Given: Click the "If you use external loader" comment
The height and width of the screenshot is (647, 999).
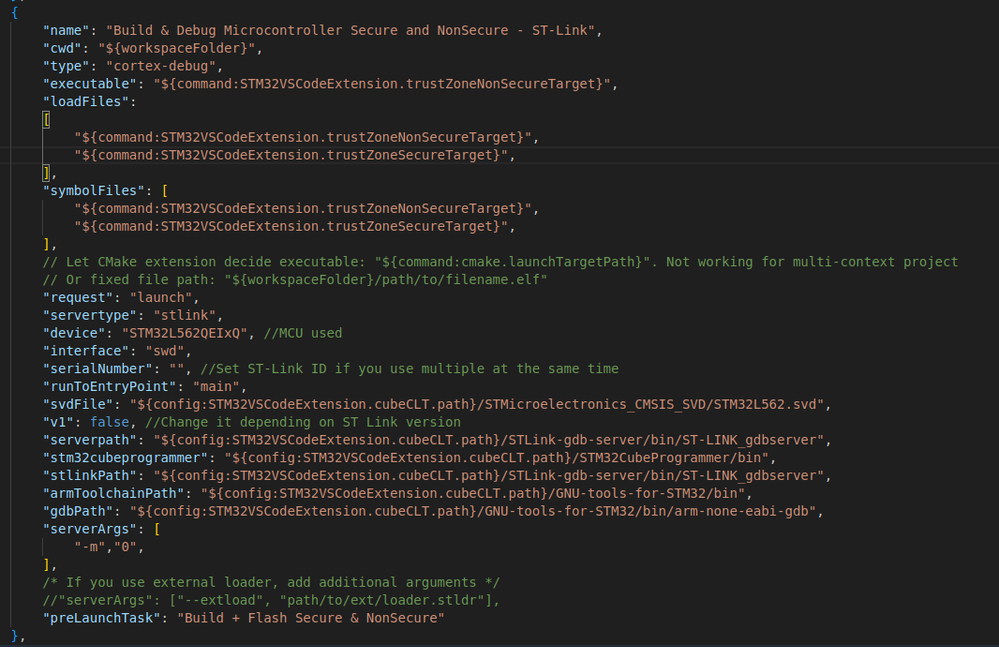Looking at the screenshot, I should tap(271, 583).
